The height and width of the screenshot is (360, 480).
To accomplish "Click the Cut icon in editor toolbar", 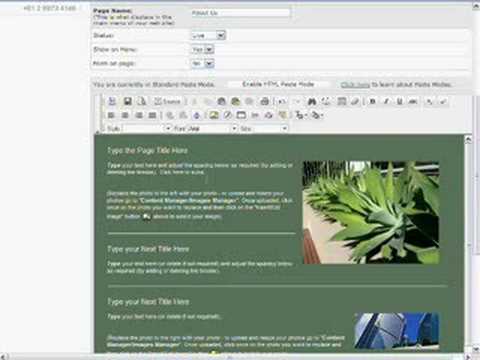I will pos(194,101).
